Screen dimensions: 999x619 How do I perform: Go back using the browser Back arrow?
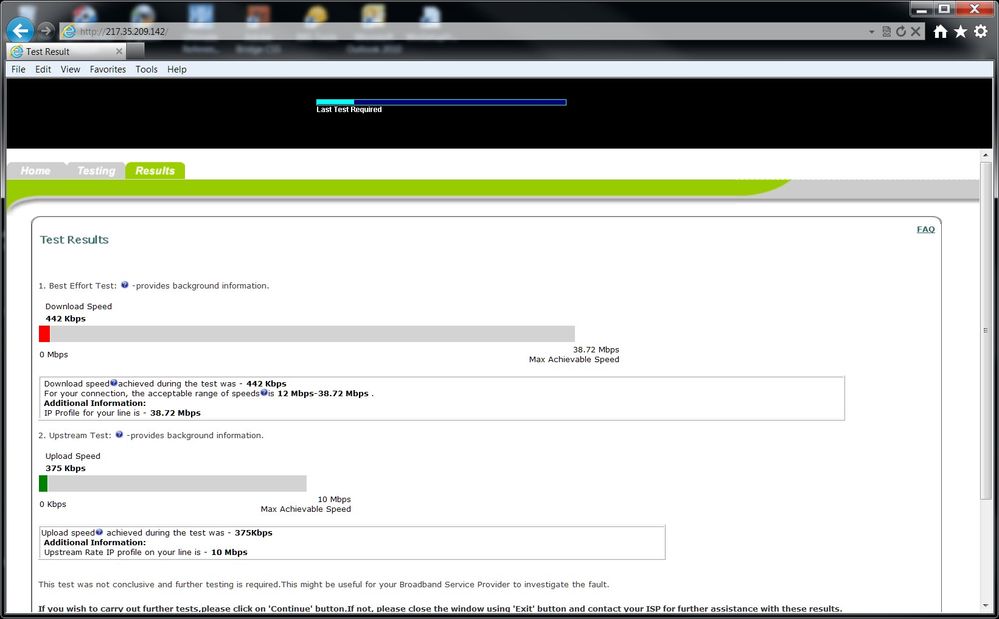click(x=20, y=30)
